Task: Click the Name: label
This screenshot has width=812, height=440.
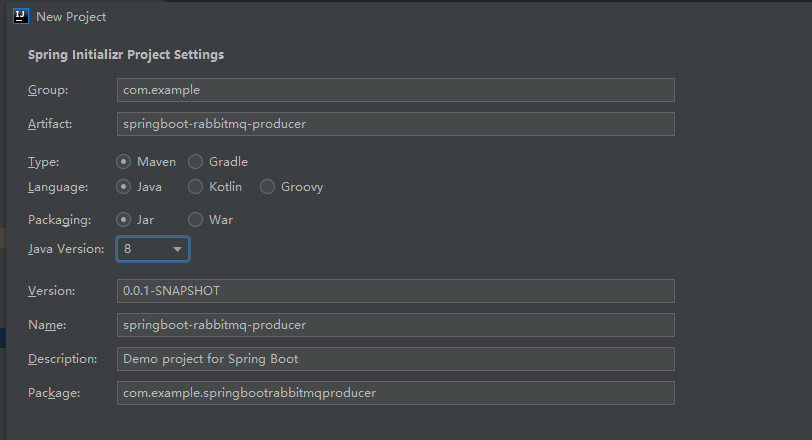Action: [47, 325]
